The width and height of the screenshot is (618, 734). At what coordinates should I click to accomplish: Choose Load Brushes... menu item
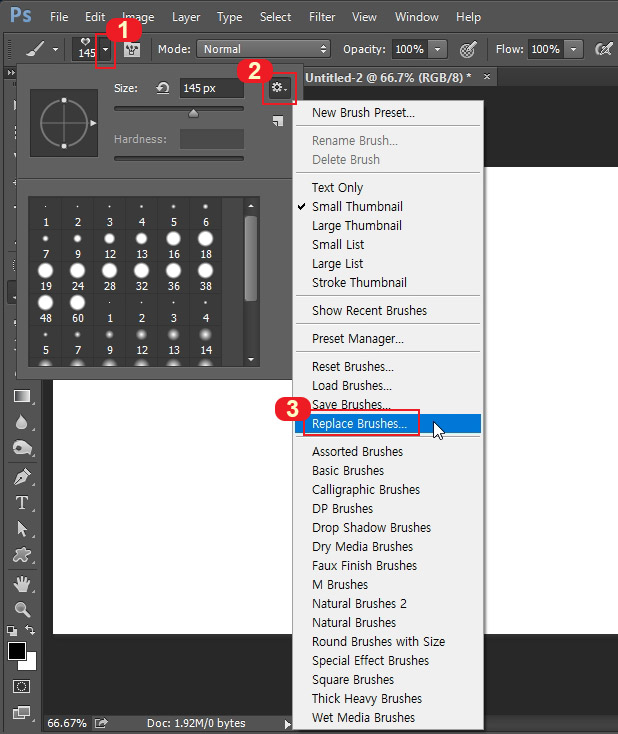click(388, 385)
